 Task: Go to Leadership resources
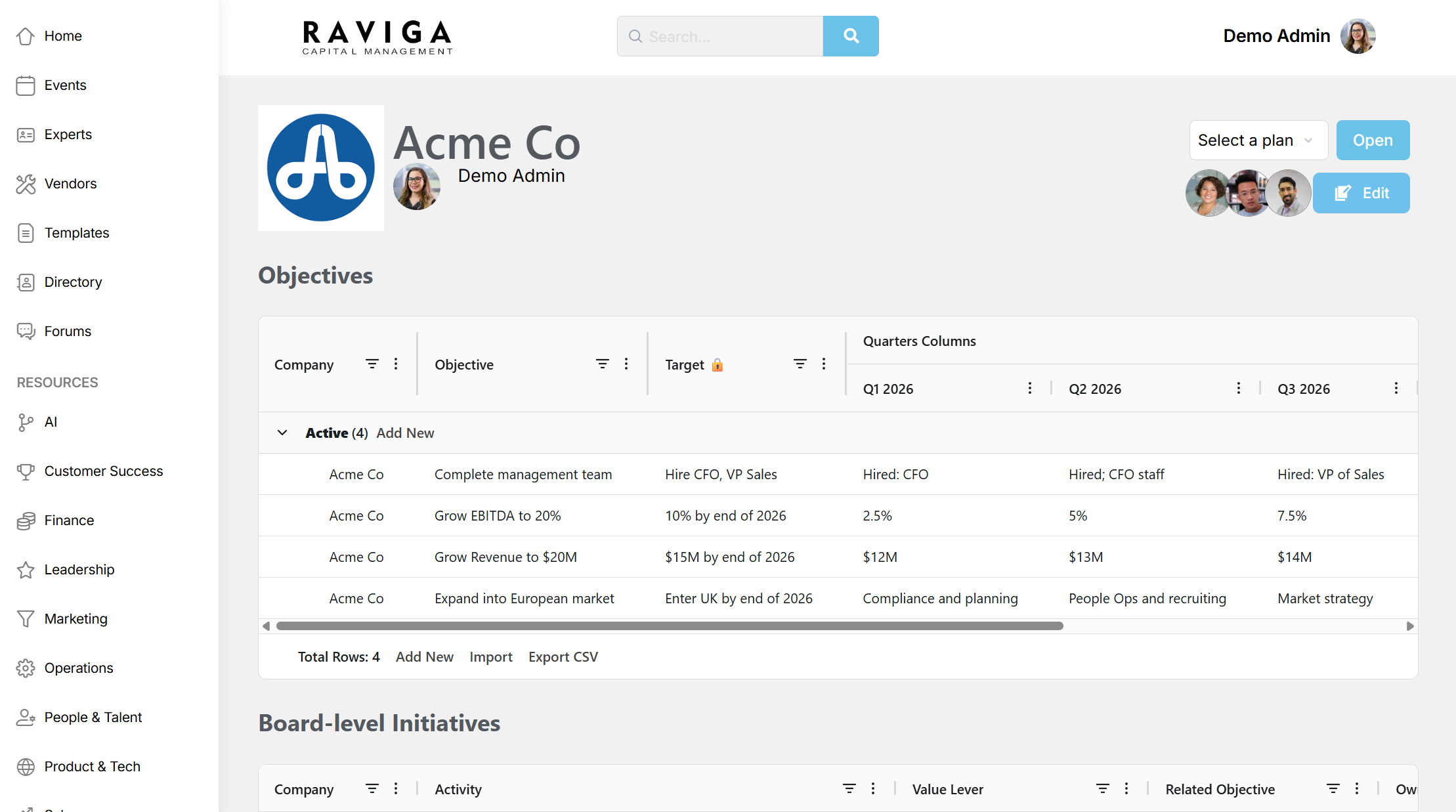[x=79, y=570]
